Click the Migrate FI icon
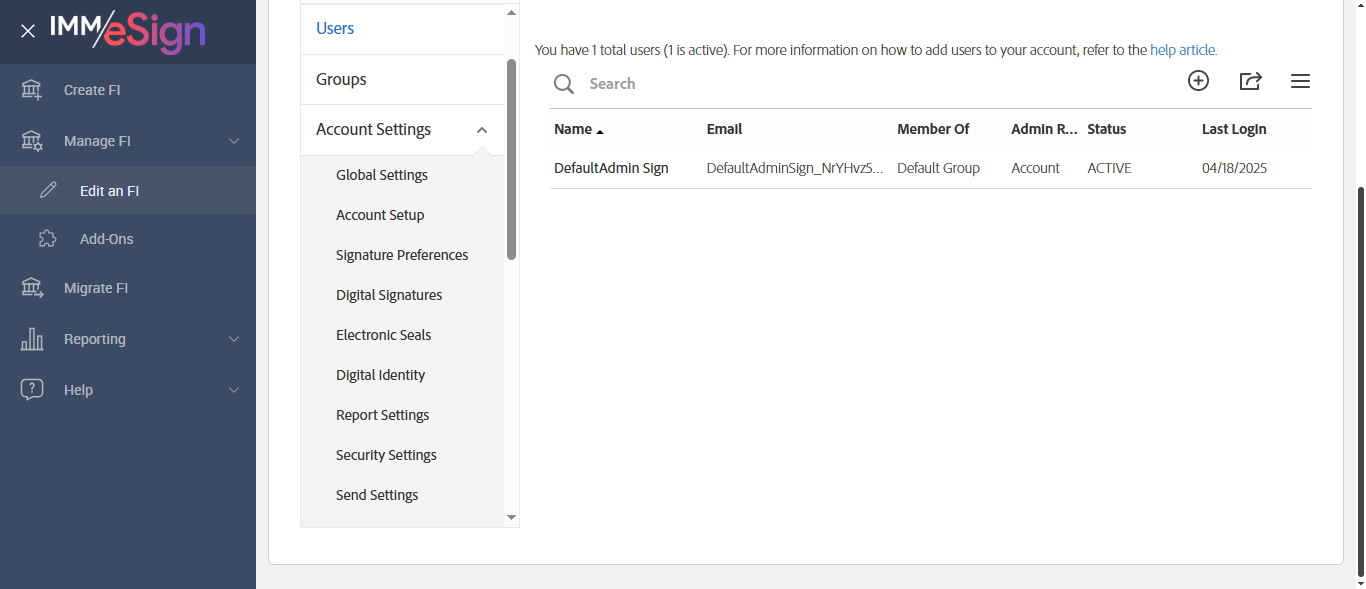 [x=32, y=288]
